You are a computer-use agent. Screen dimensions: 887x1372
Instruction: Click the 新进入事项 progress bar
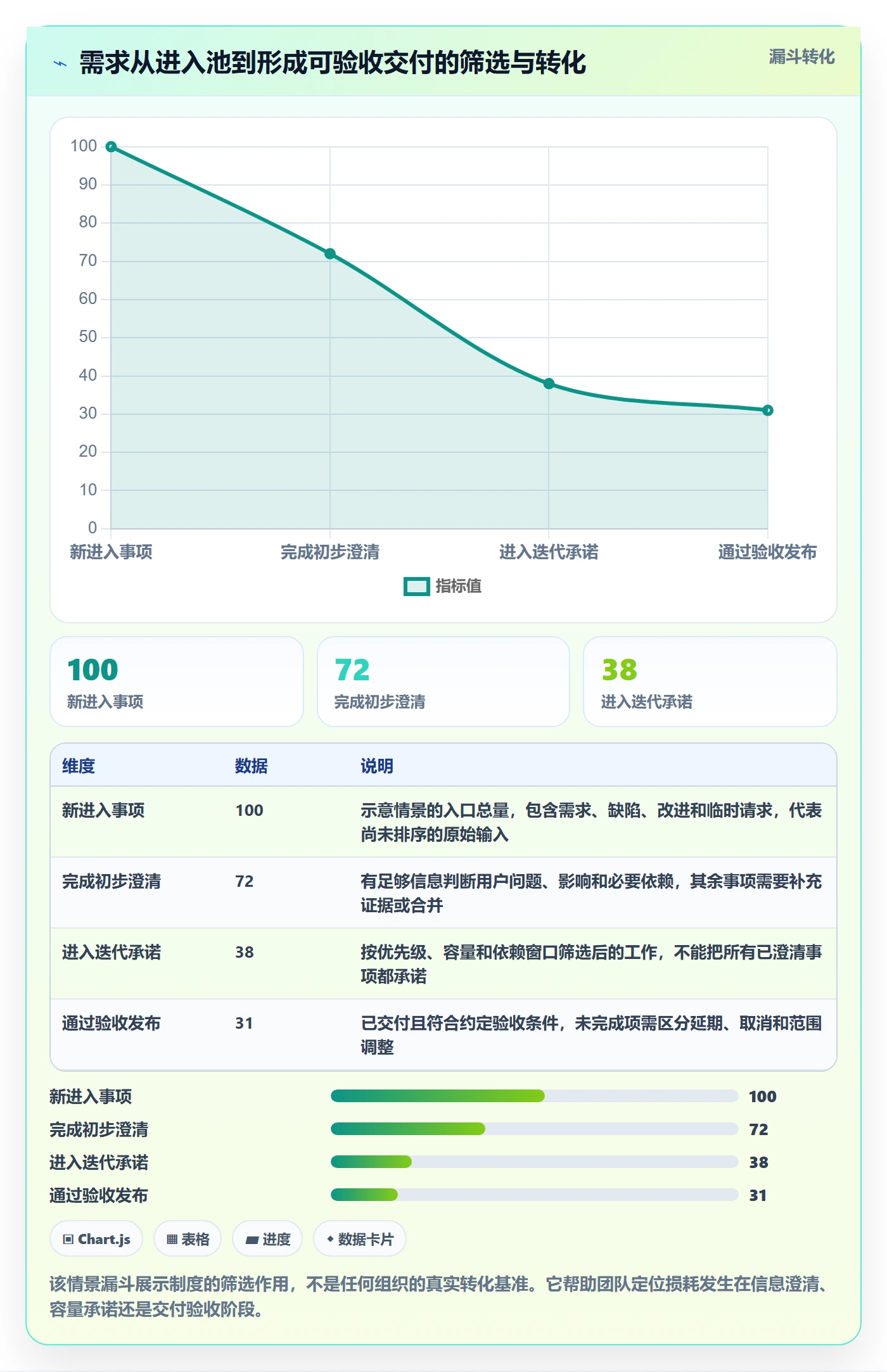pos(534,1096)
